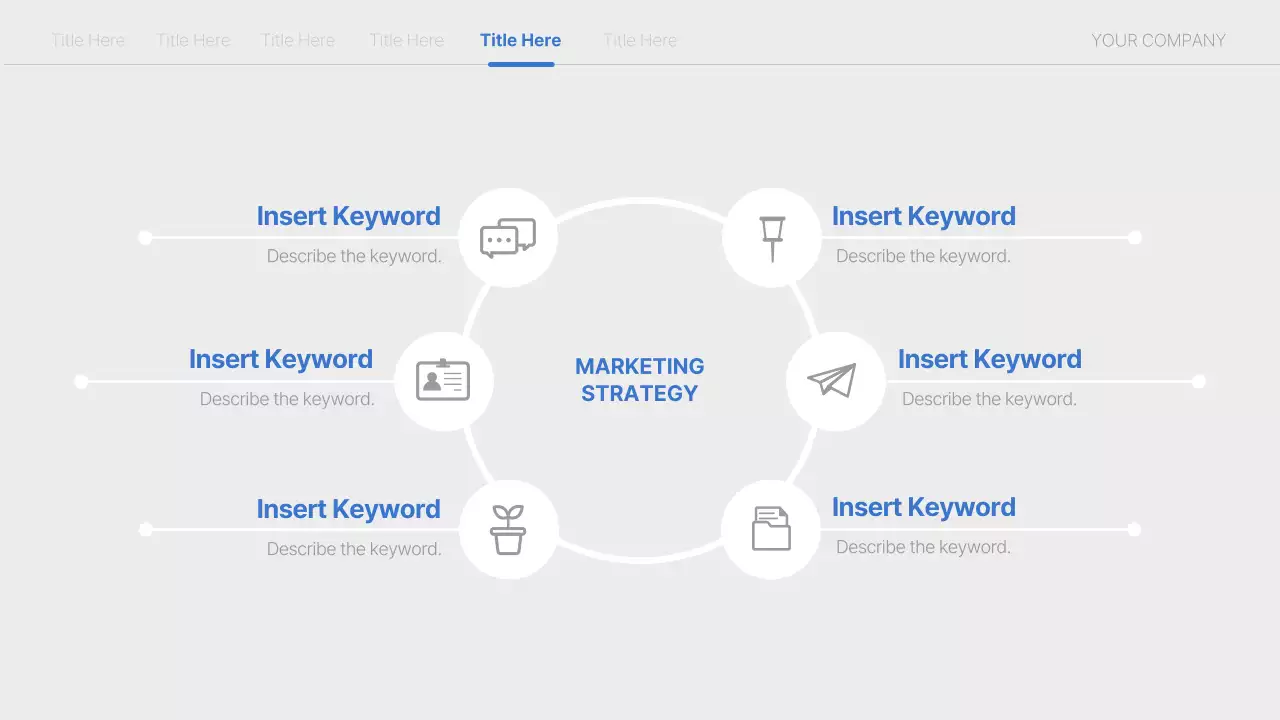Click the YOUR COMPANY label
This screenshot has width=1280, height=720.
click(1158, 40)
